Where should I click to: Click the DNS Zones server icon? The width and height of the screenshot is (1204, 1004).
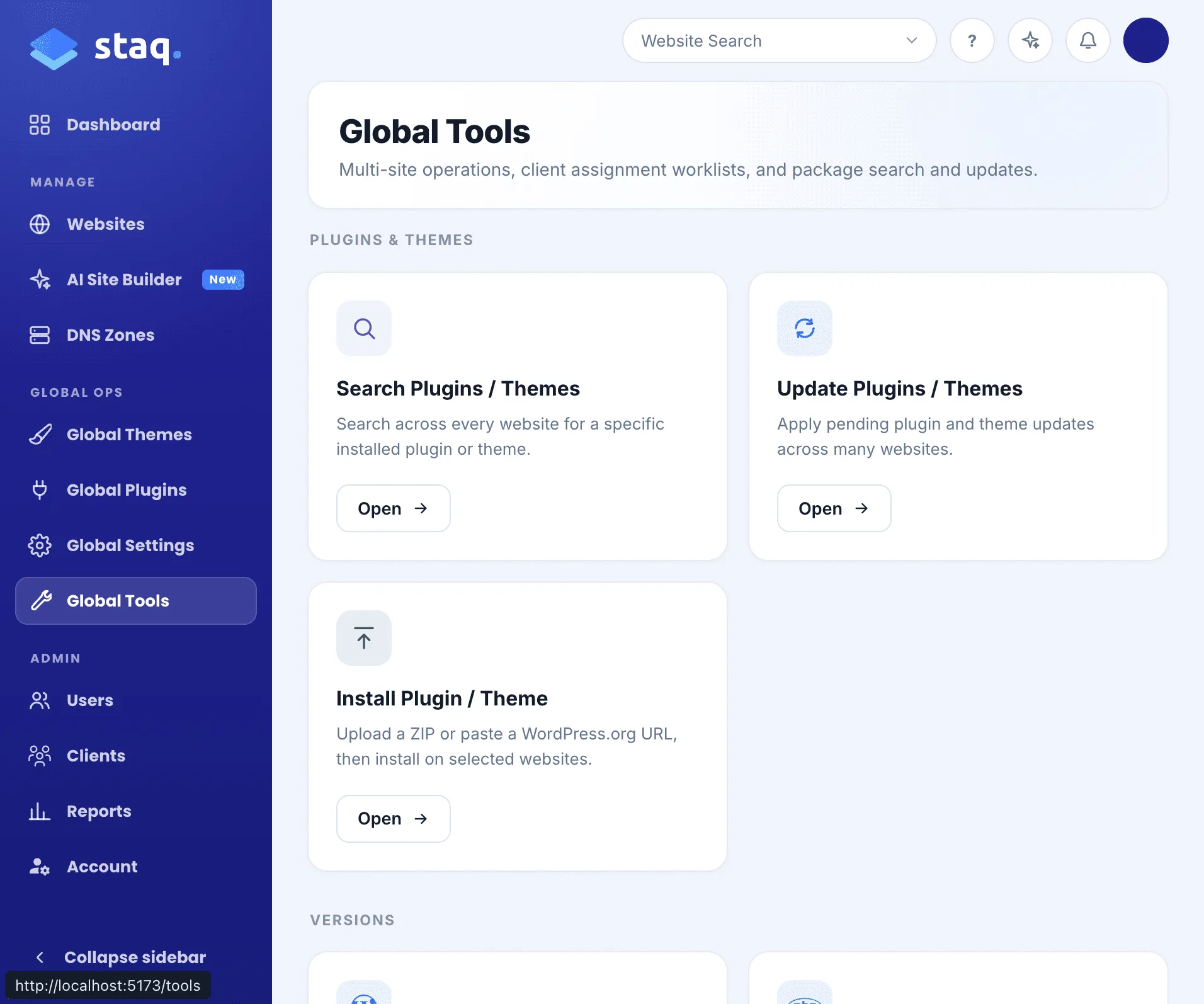coord(40,335)
